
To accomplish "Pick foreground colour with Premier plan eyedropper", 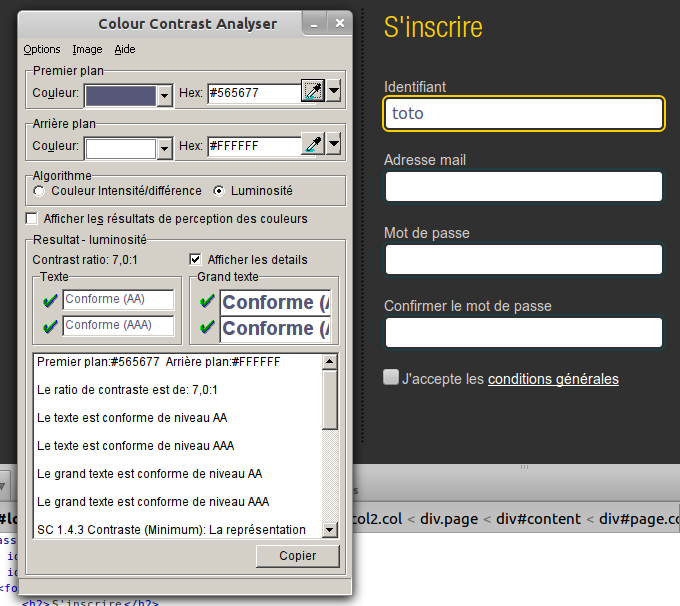I will click(313, 91).
